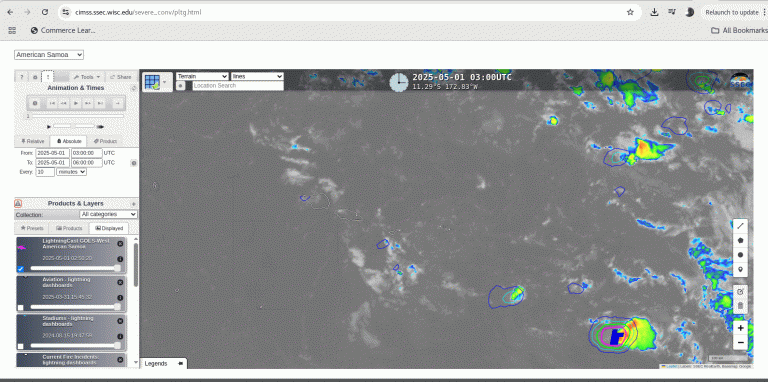
Task: Open the All categories collection dropdown
Action: tap(108, 214)
